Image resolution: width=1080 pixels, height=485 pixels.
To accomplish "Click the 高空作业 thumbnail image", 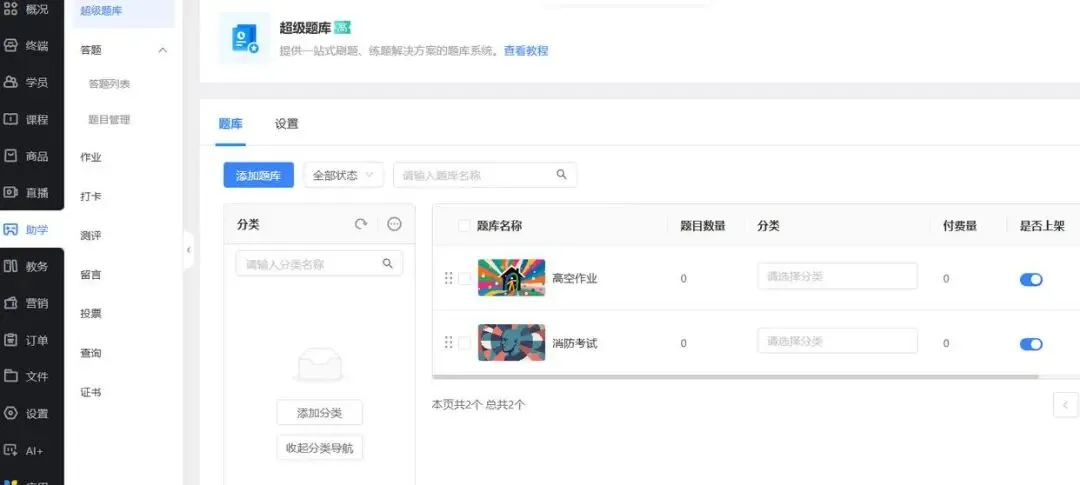I will [511, 278].
